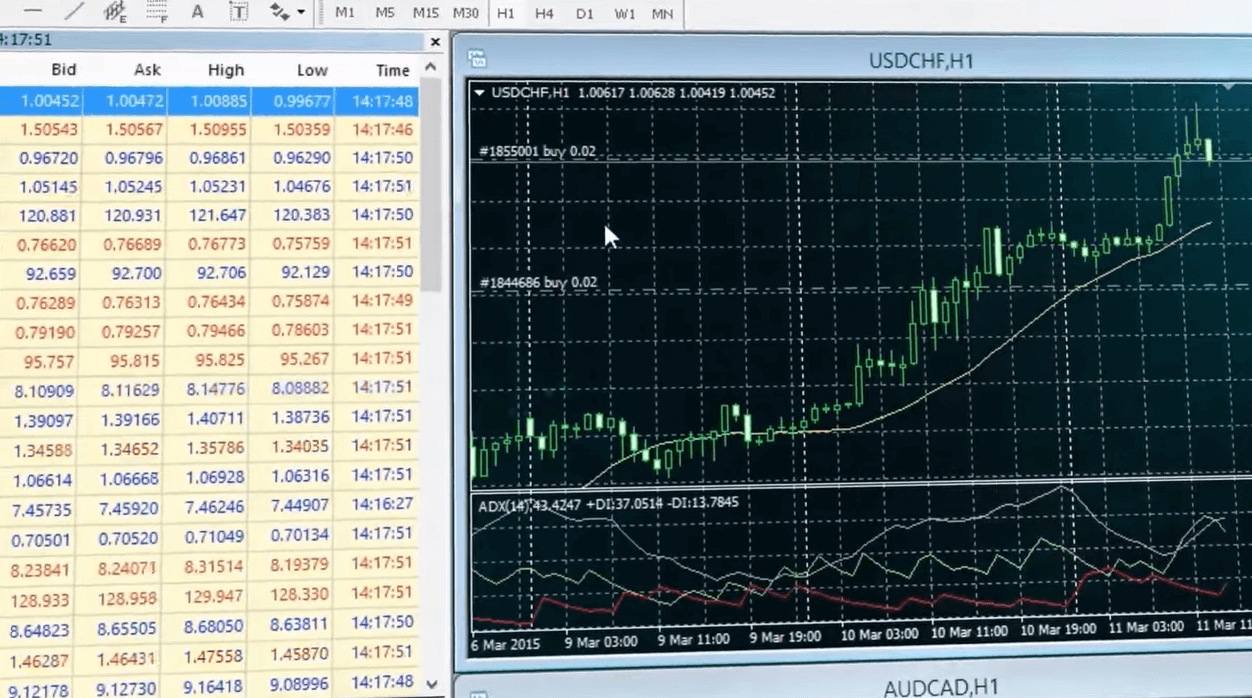This screenshot has height=698, width=1252.
Task: Select the Horizontal Line drawing tool
Action: click(33, 13)
